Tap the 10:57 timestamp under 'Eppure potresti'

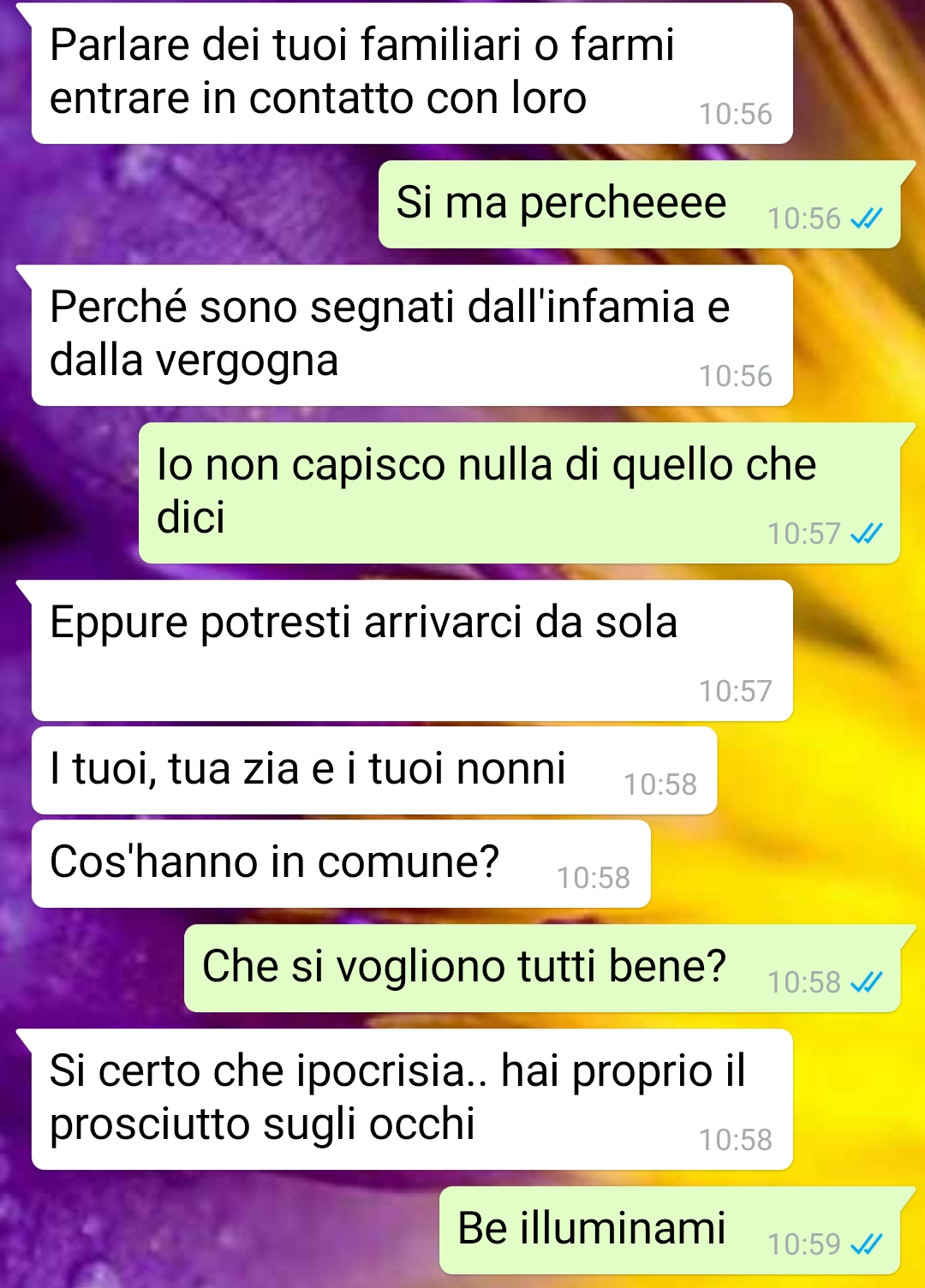(x=735, y=691)
